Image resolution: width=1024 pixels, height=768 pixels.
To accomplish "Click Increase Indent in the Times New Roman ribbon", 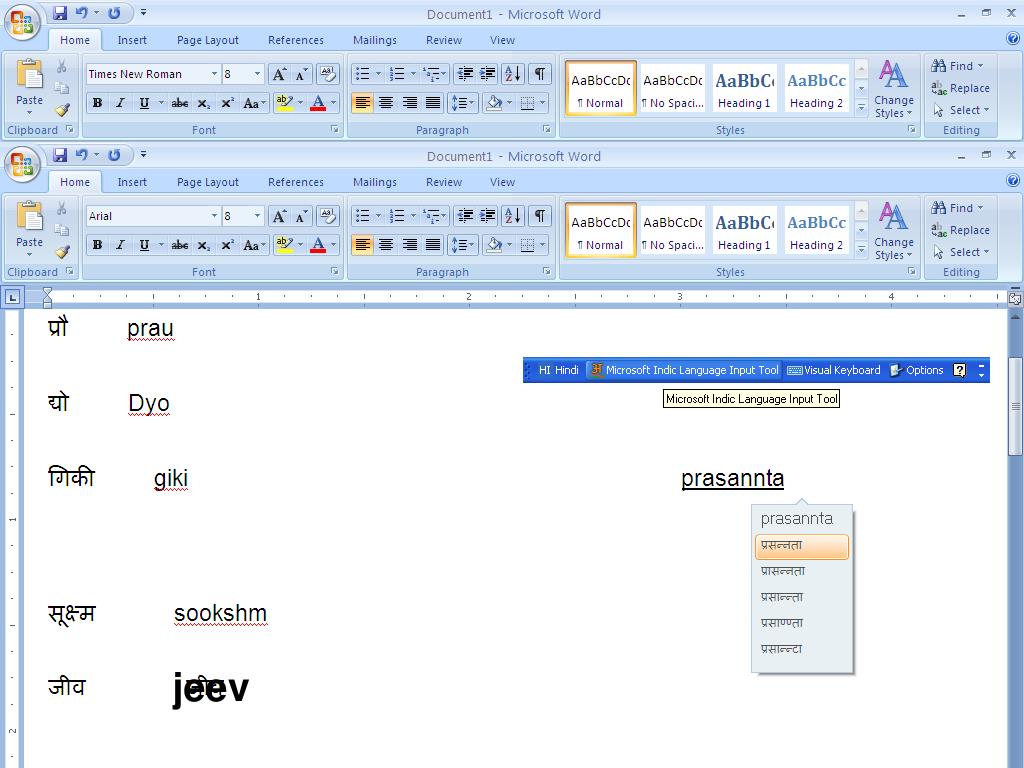I will 487,74.
